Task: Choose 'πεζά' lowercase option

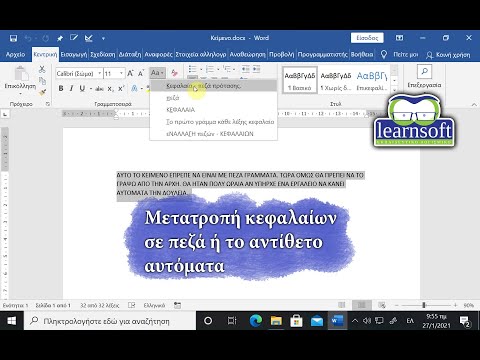Action: (213, 98)
